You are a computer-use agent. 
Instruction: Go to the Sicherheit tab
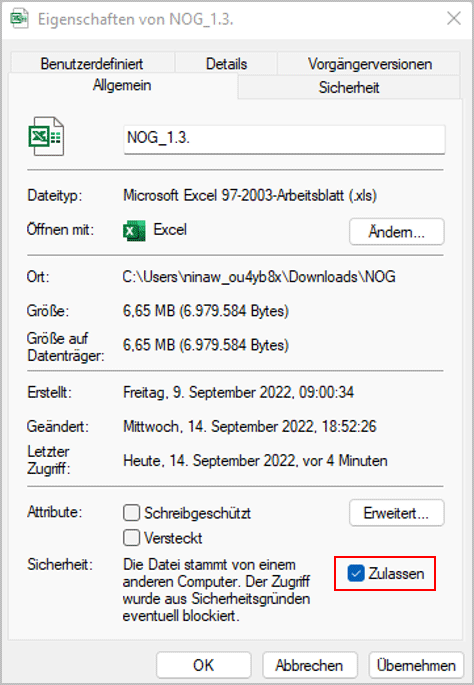click(349, 87)
